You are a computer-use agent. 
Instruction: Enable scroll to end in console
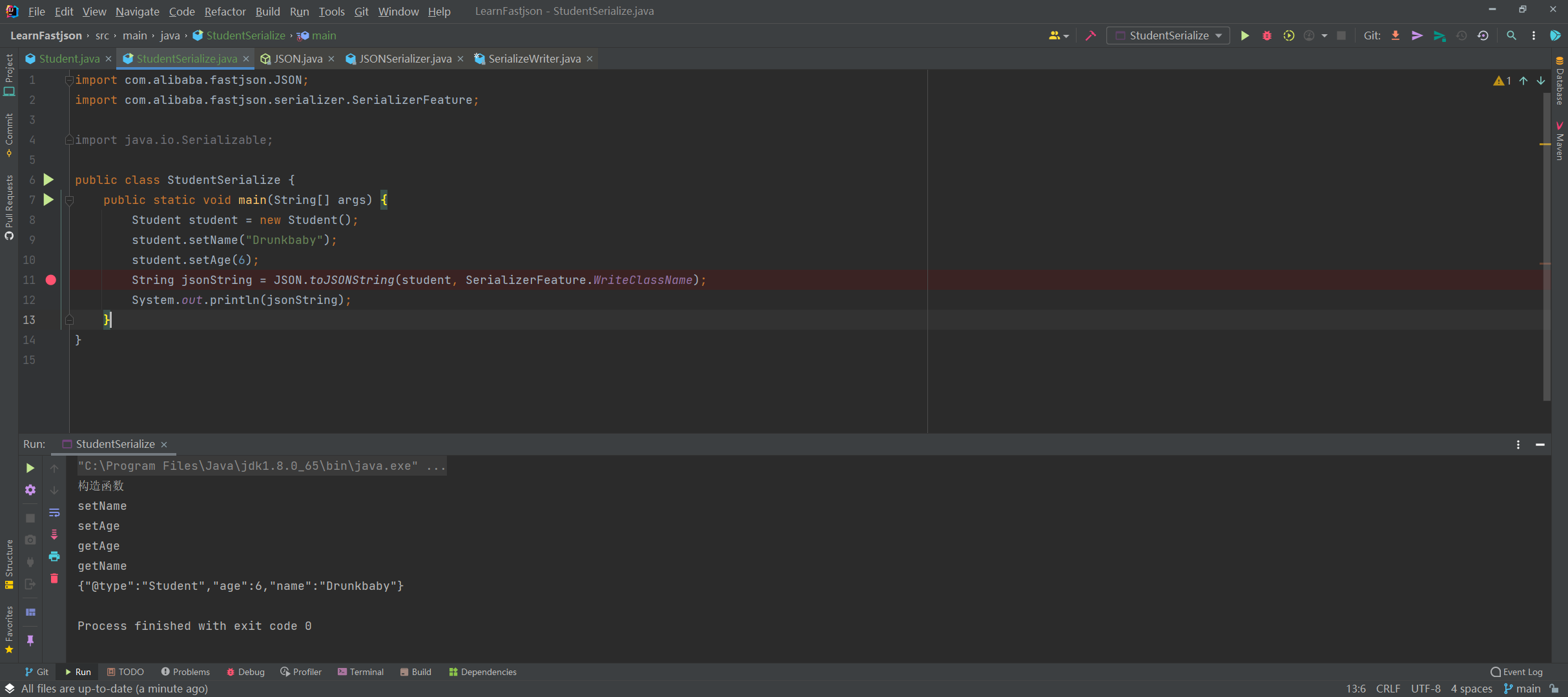coord(55,534)
